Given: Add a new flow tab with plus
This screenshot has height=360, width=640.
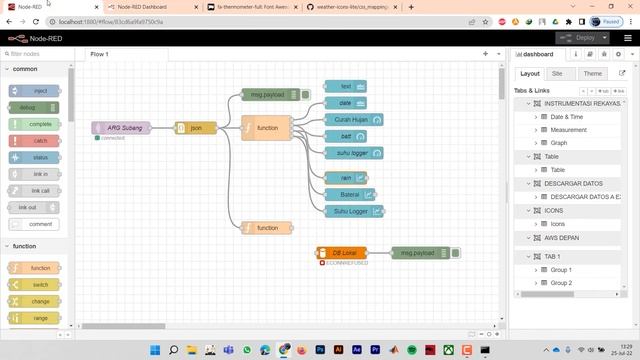Looking at the screenshot, I should [x=485, y=53].
